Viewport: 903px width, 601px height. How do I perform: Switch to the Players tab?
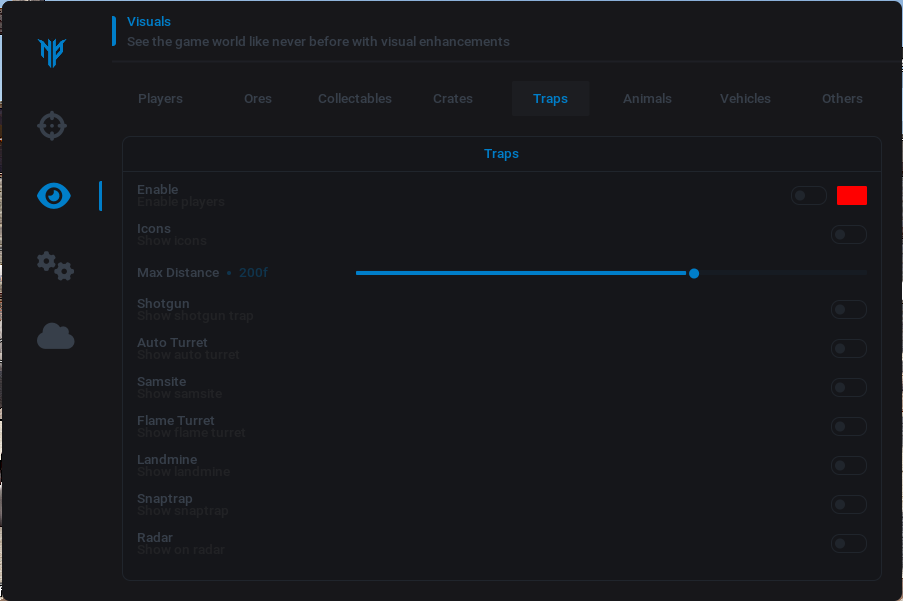(x=160, y=99)
